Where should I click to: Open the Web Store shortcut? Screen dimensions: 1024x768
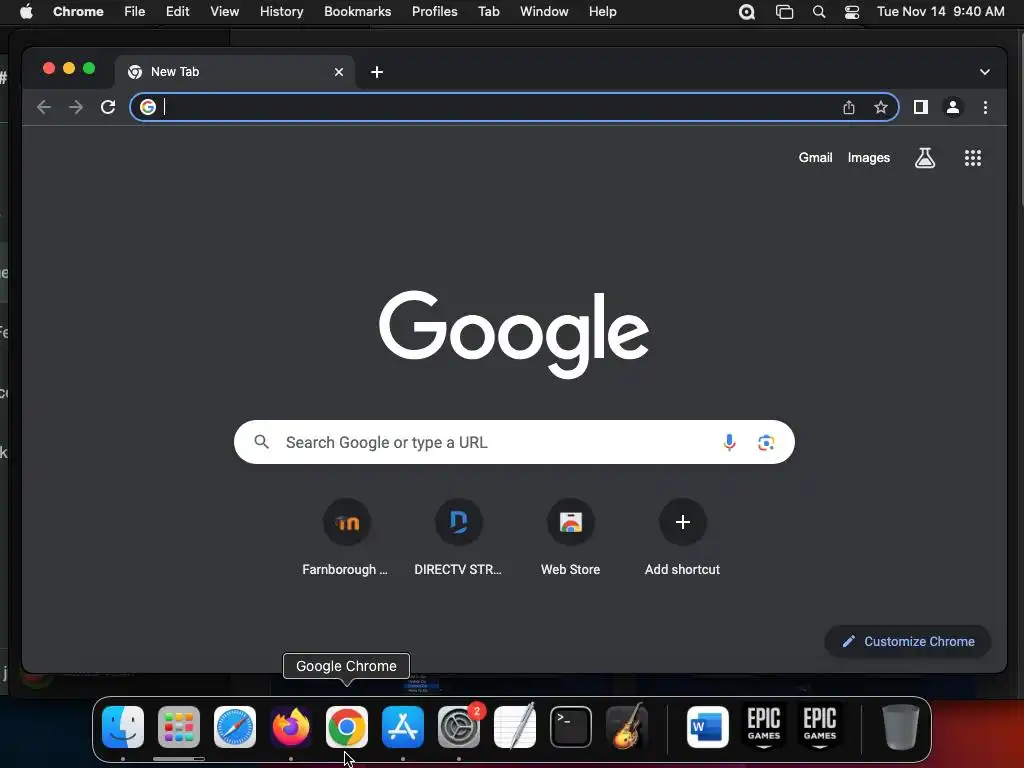[570, 539]
